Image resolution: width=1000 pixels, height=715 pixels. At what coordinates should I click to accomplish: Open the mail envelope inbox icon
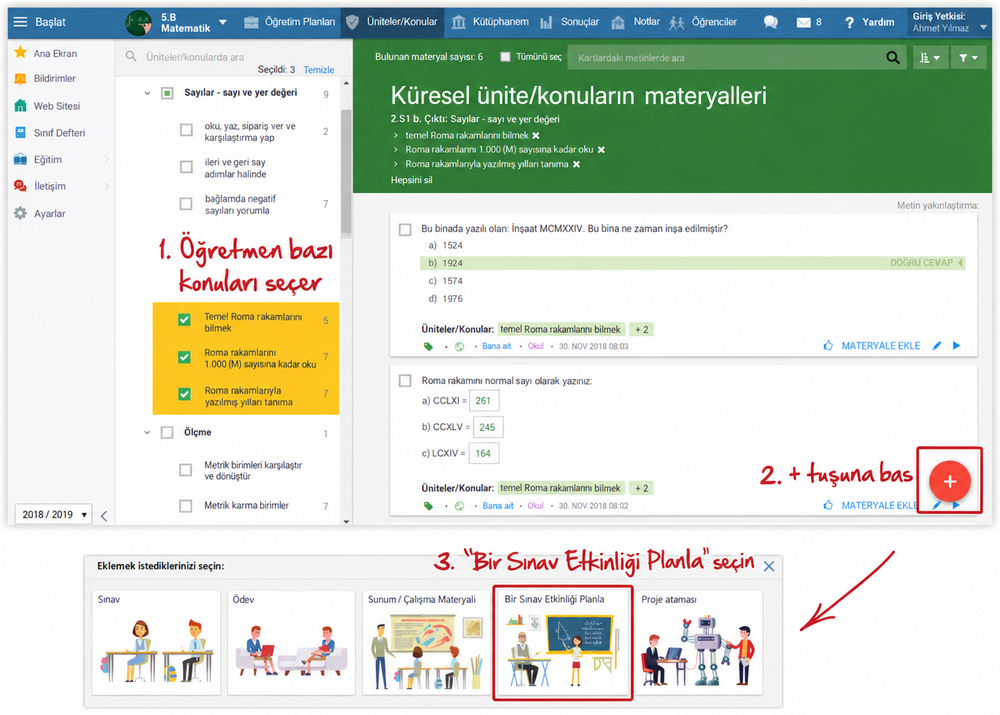click(804, 22)
